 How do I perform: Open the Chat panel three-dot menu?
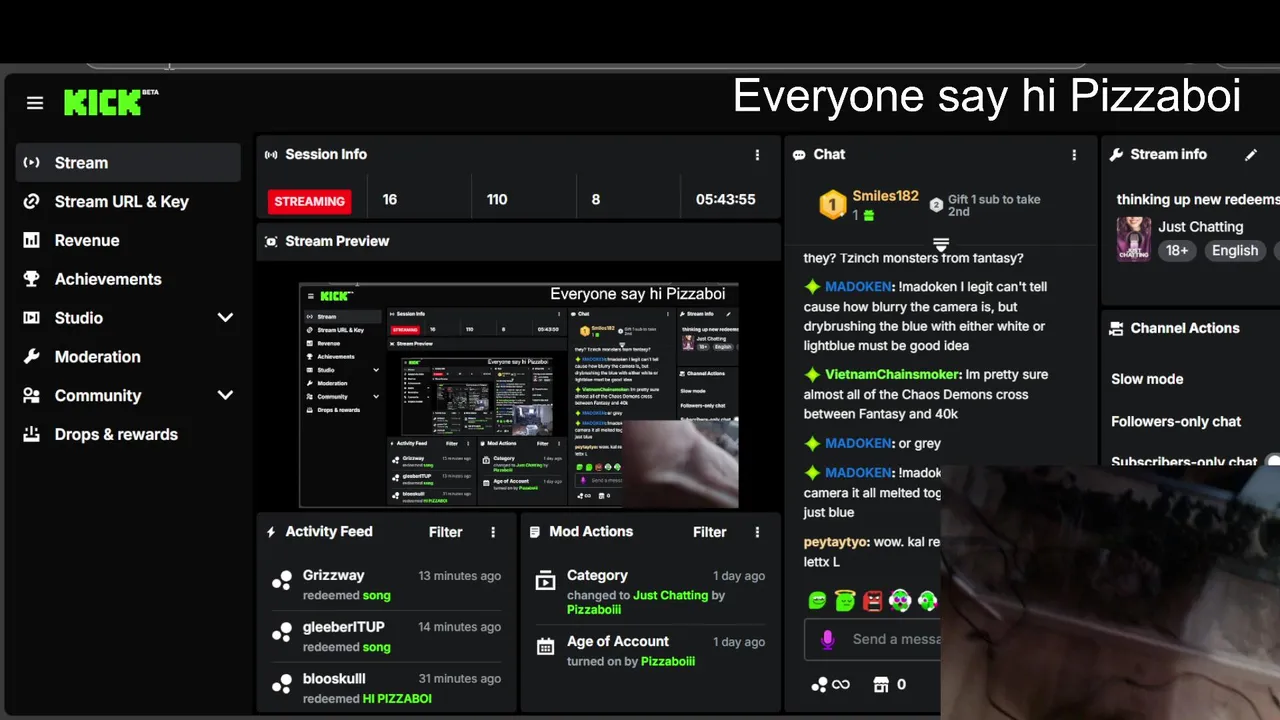[1074, 155]
